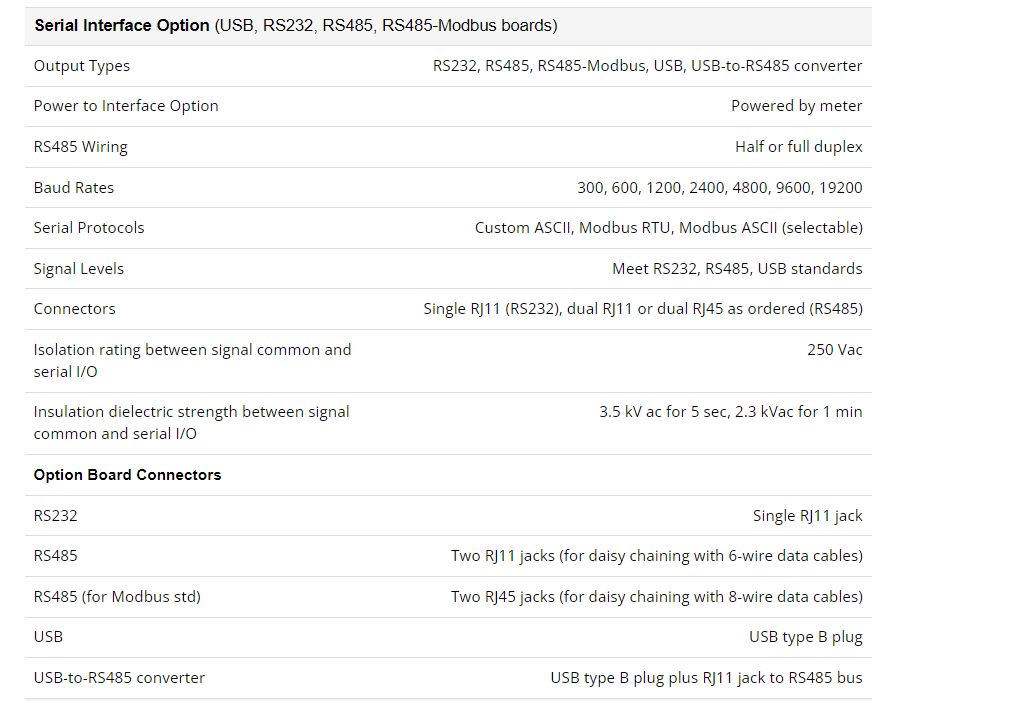Click the Connectors row label
Screen dimensions: 1029x701
pyautogui.click(x=74, y=308)
